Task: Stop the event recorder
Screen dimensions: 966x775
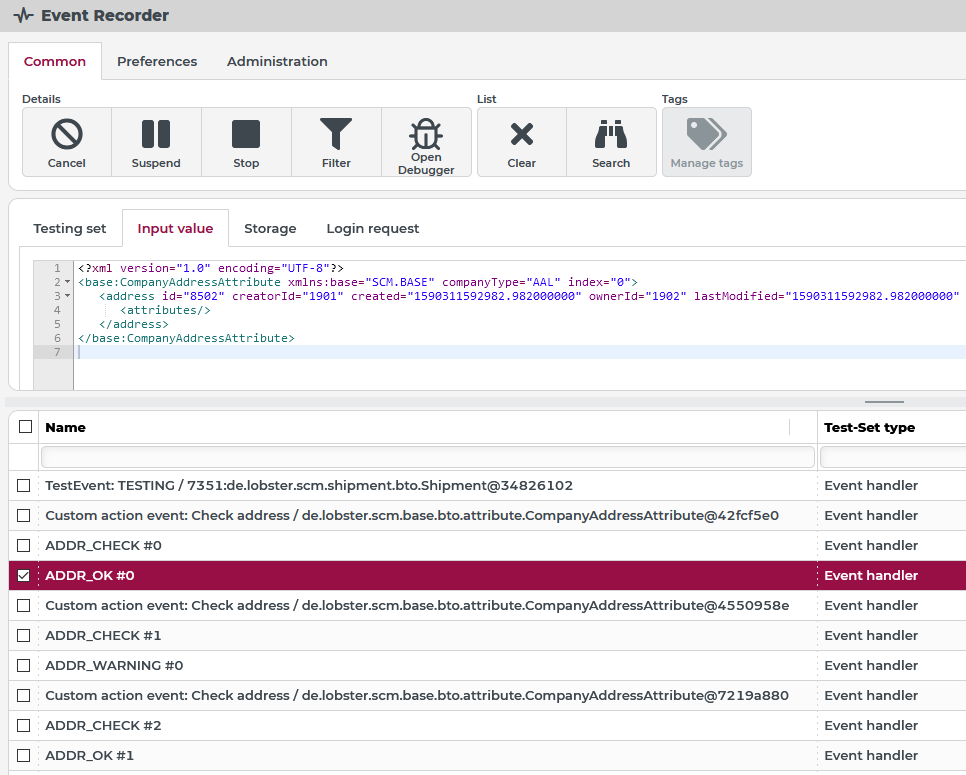Action: click(x=246, y=142)
